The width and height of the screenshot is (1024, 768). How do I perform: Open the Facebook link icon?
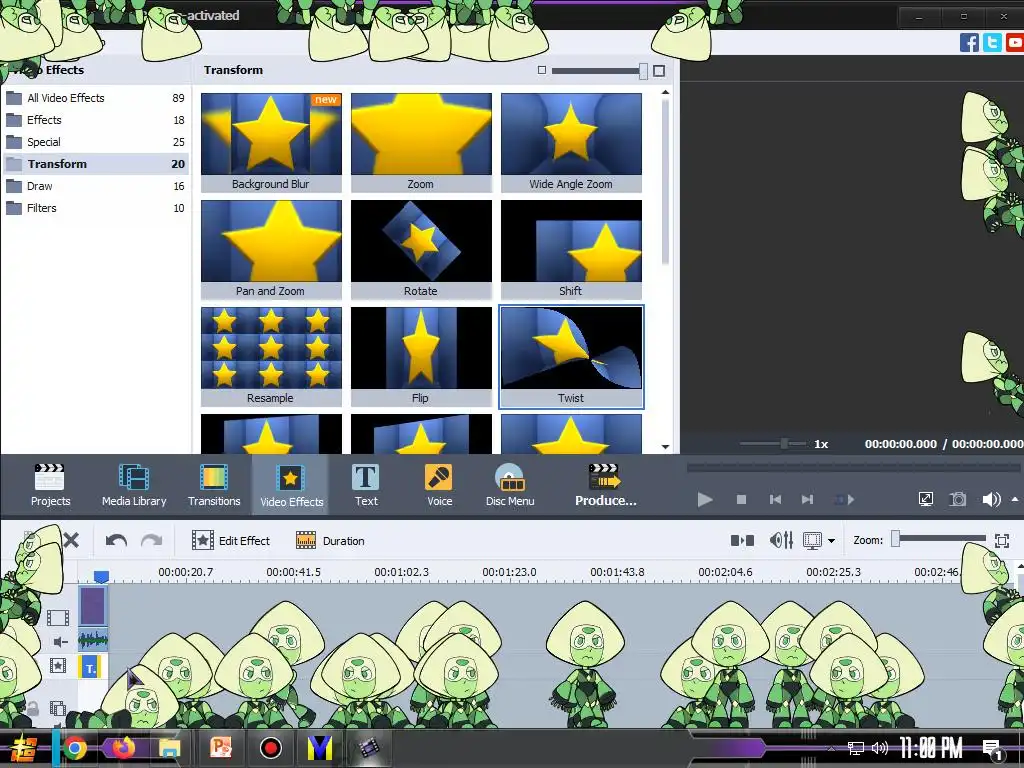coord(969,42)
